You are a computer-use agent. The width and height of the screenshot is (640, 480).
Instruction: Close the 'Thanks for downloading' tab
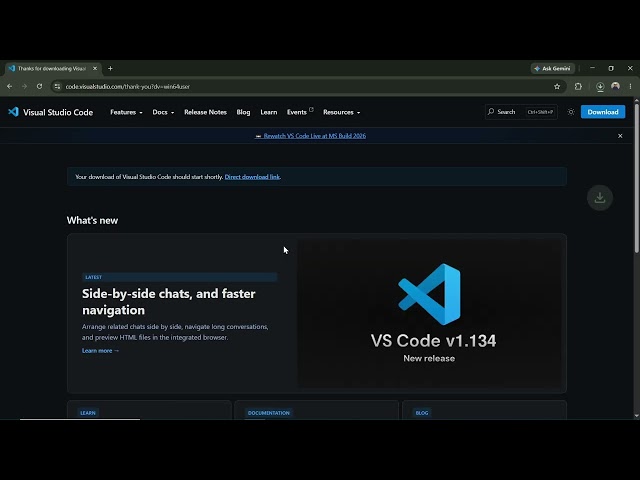pyautogui.click(x=95, y=69)
